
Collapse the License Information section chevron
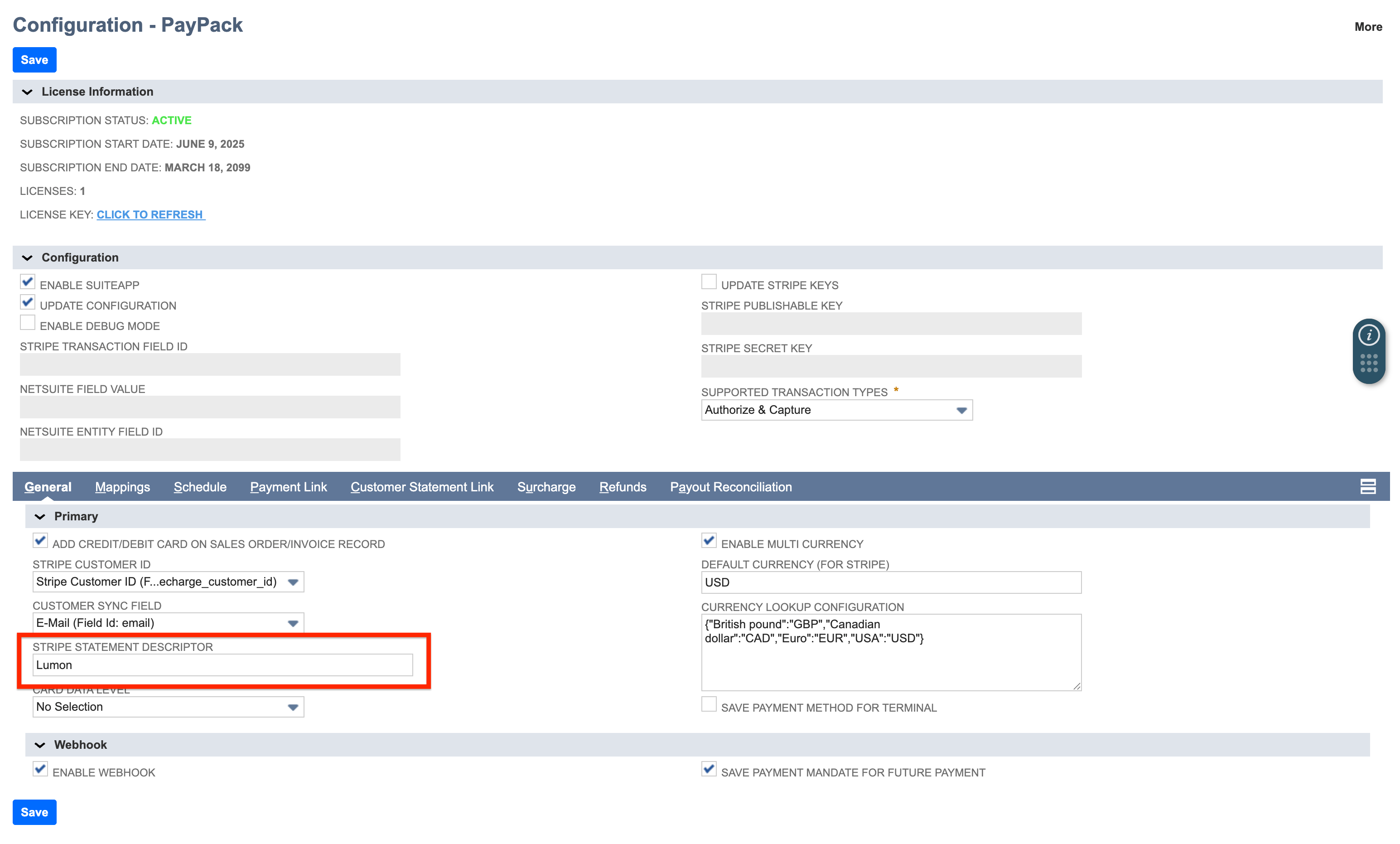click(x=27, y=92)
